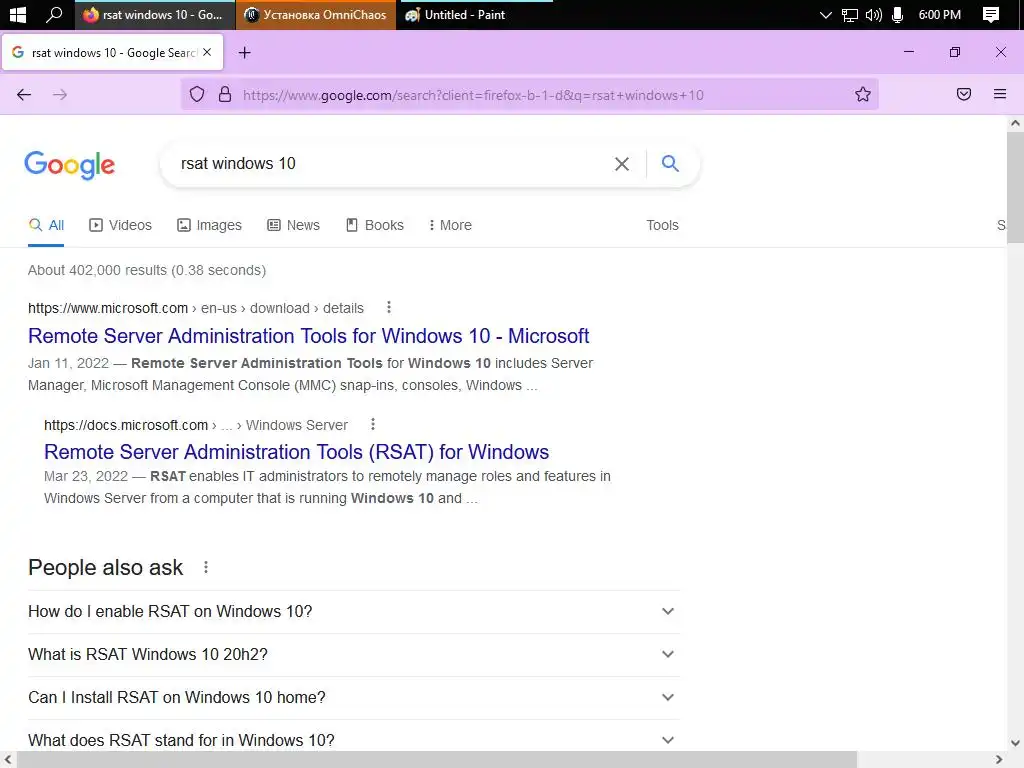Open taskbar search magnifier
1024x768 pixels.
pyautogui.click(x=54, y=14)
